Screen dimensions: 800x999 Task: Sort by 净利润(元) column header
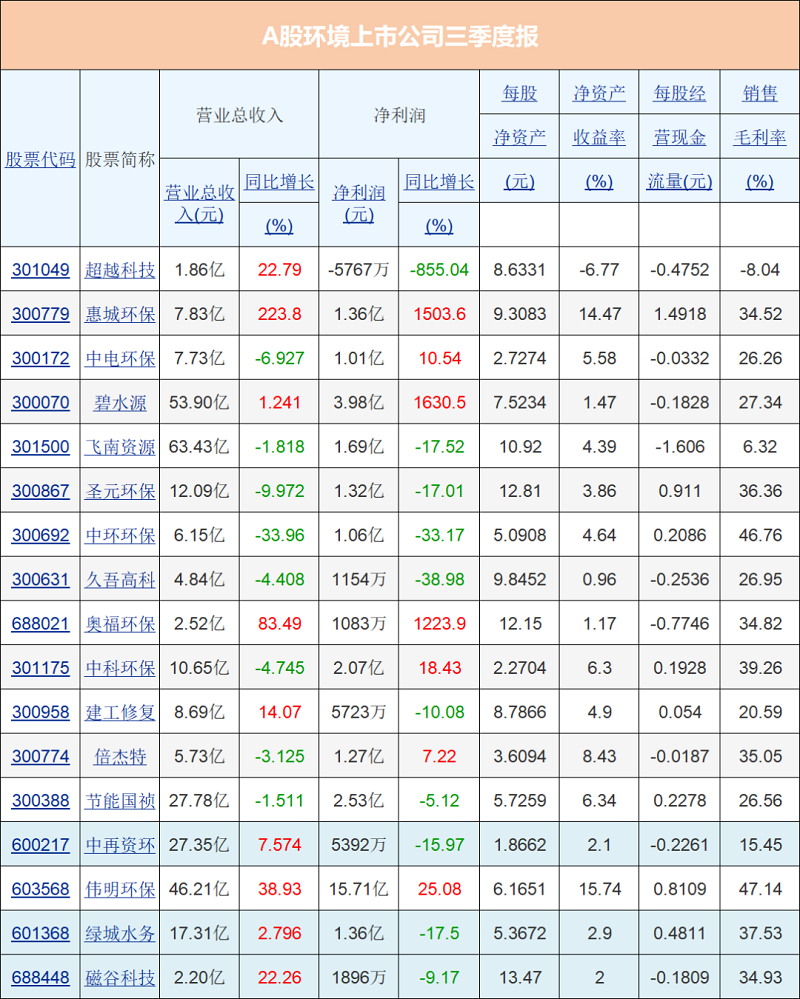pos(359,203)
